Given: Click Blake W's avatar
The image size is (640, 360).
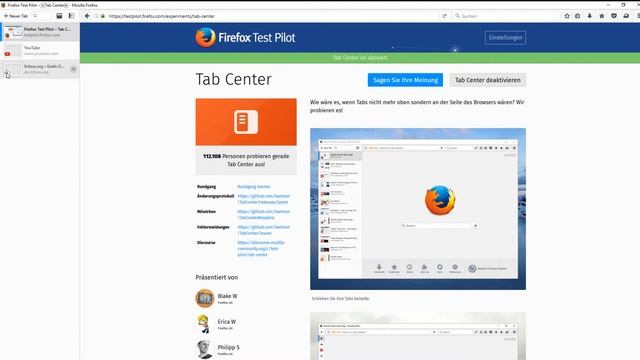Looking at the screenshot, I should (x=205, y=298).
